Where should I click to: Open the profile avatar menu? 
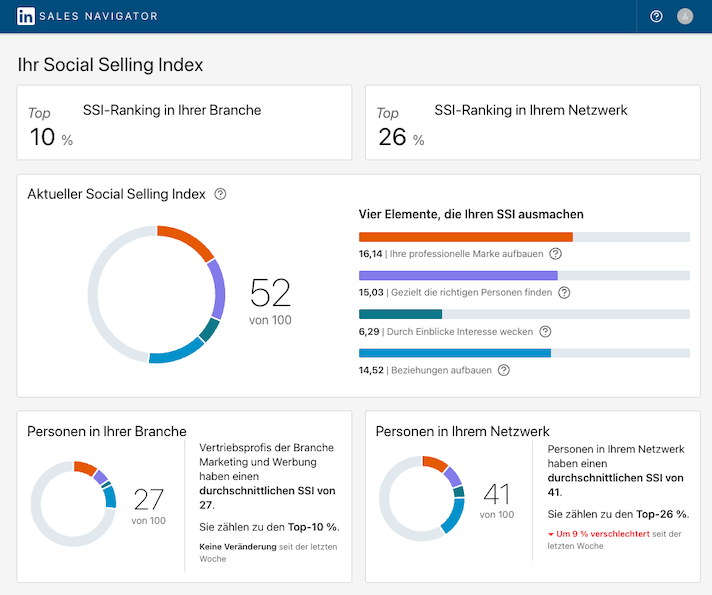pyautogui.click(x=685, y=16)
